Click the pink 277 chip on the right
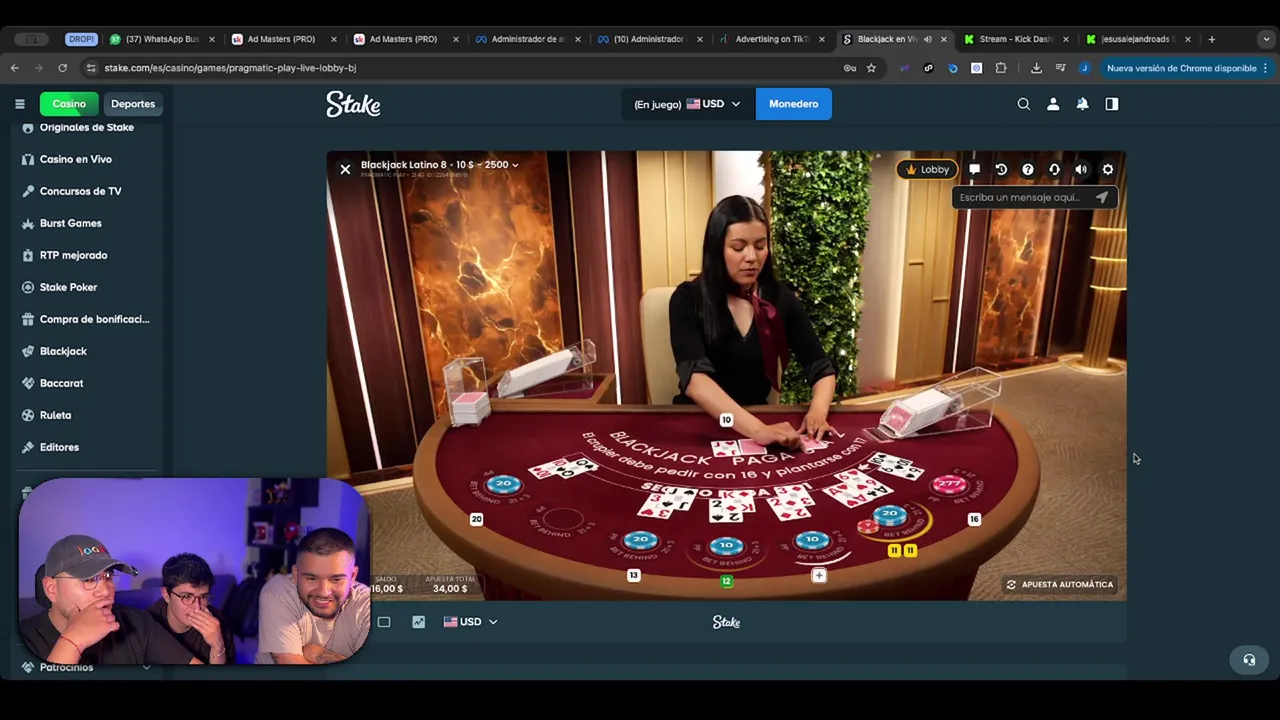The width and height of the screenshot is (1280, 720). click(x=948, y=485)
